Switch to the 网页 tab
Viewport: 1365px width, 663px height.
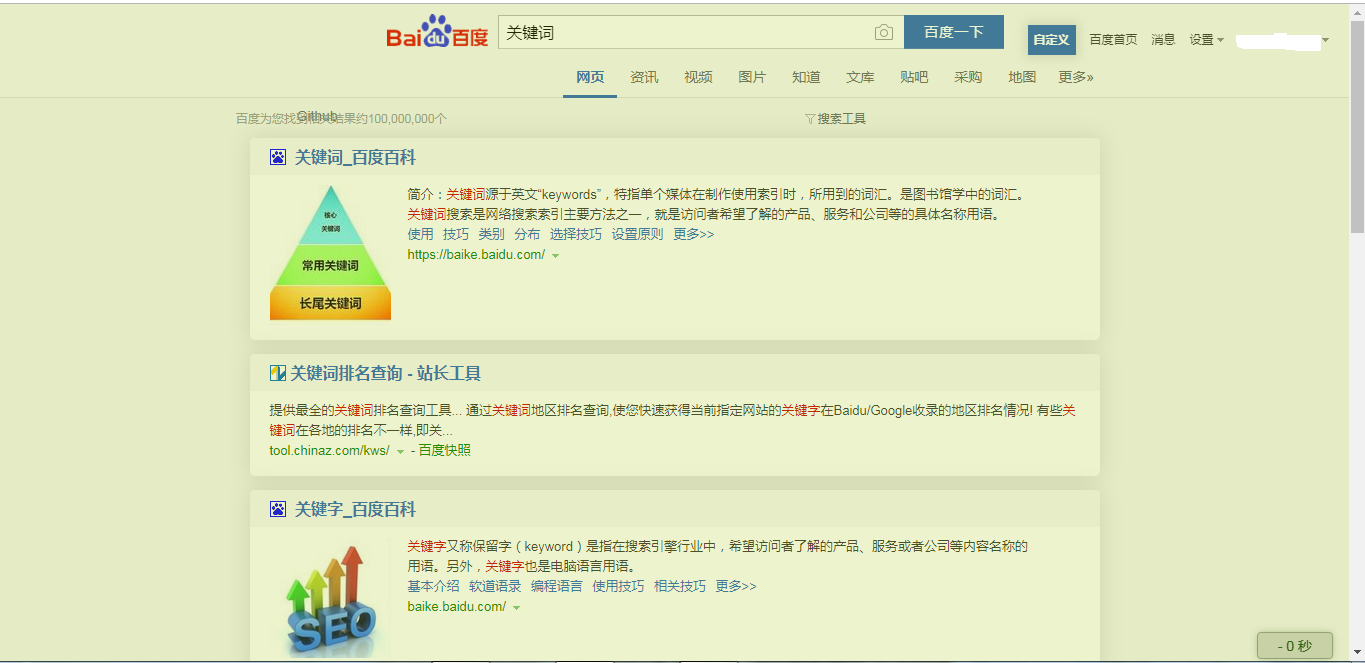coord(590,77)
